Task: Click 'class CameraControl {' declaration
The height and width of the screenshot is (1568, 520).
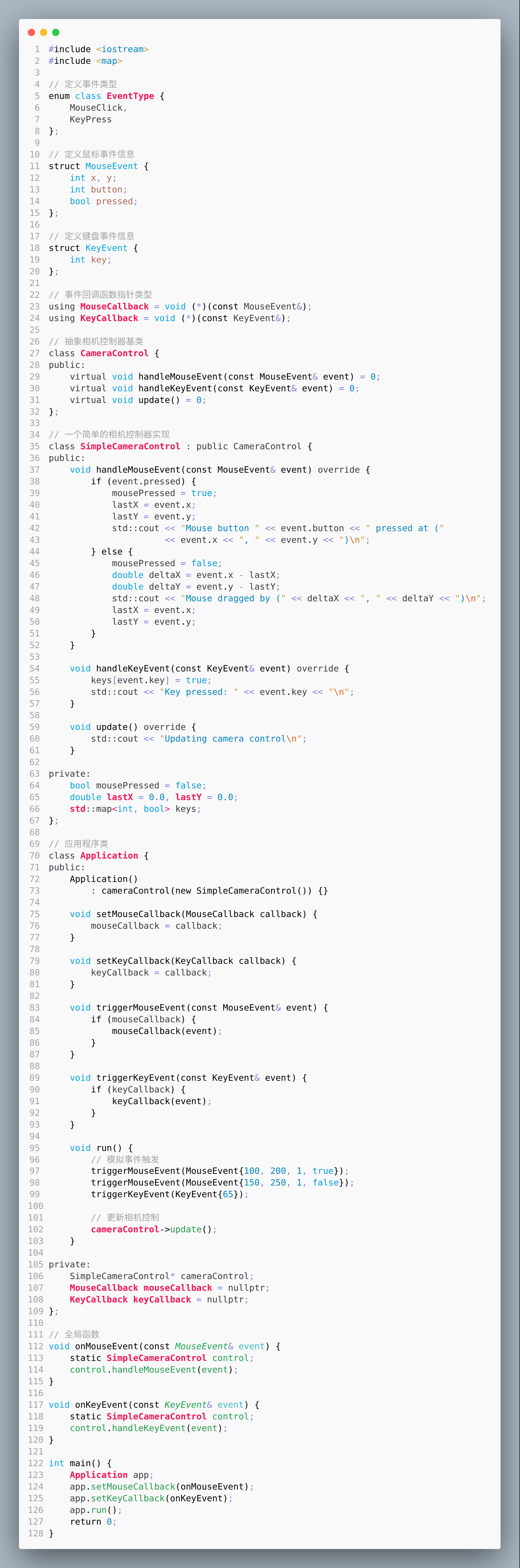Action: (x=104, y=353)
